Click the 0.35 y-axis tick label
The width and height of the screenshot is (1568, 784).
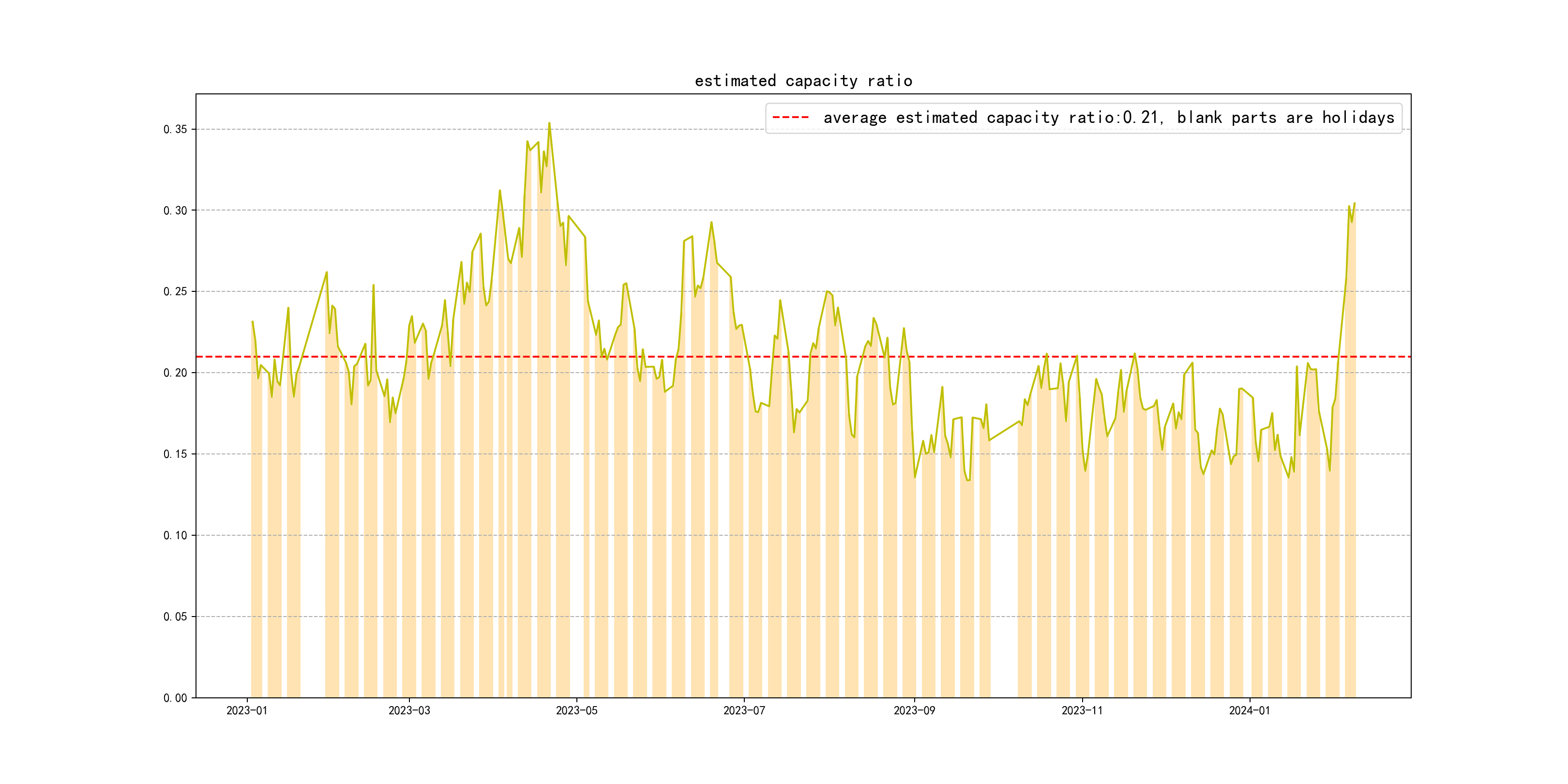pyautogui.click(x=175, y=129)
